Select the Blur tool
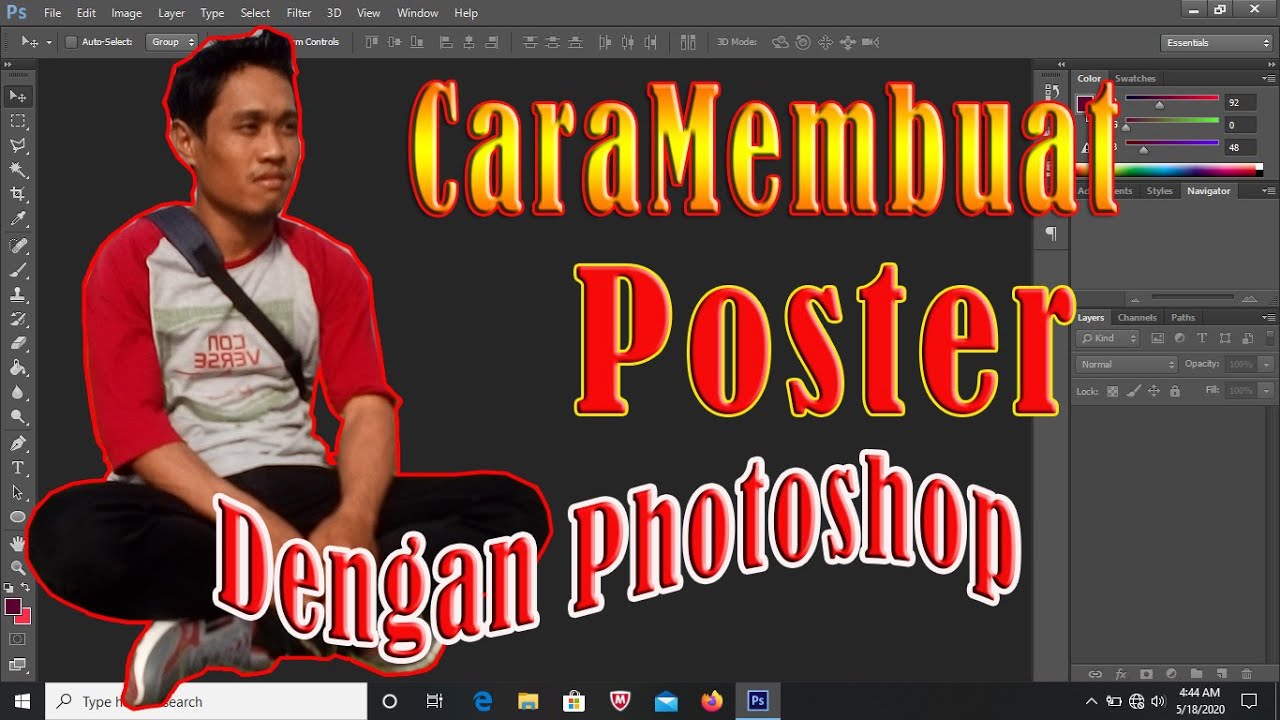This screenshot has width=1280, height=720. coord(18,392)
